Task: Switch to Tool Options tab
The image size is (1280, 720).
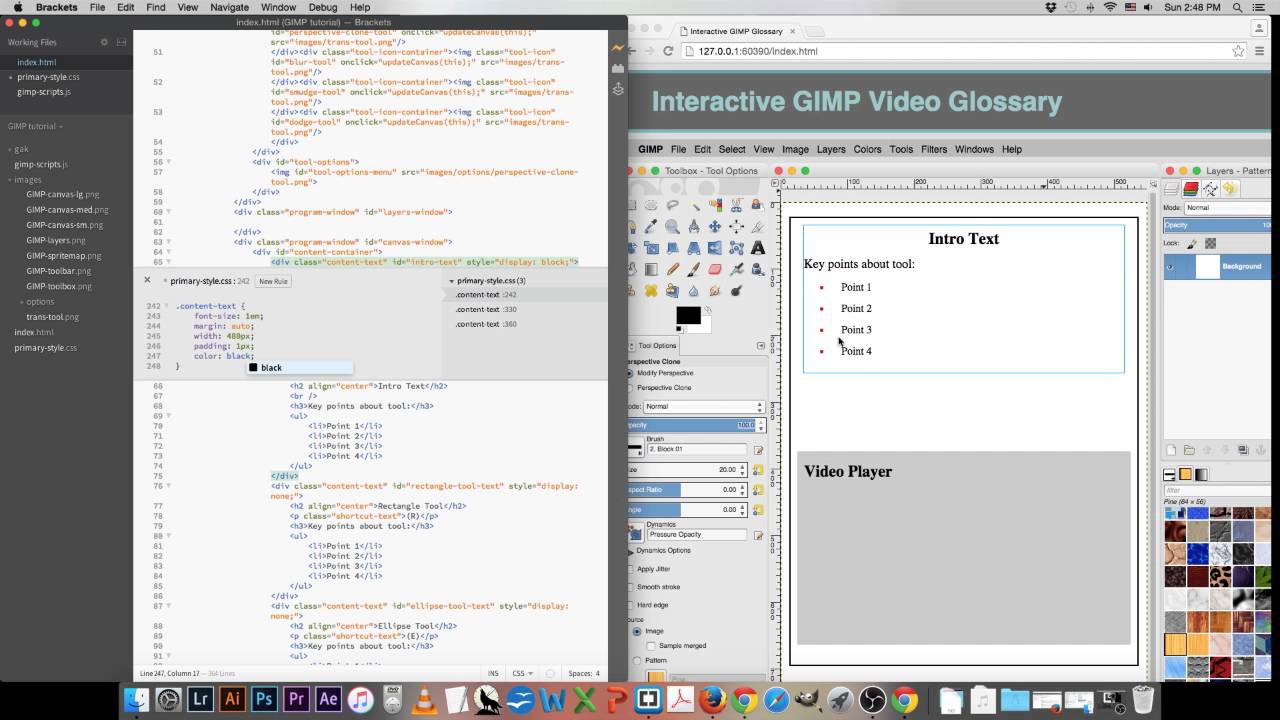Action: tap(653, 346)
